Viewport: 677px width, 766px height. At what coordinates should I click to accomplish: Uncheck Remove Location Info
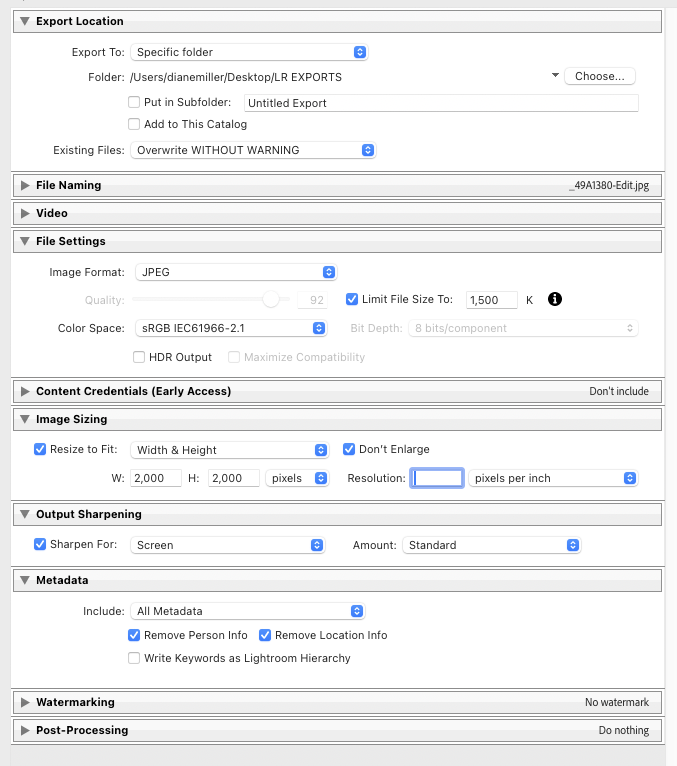pos(265,635)
